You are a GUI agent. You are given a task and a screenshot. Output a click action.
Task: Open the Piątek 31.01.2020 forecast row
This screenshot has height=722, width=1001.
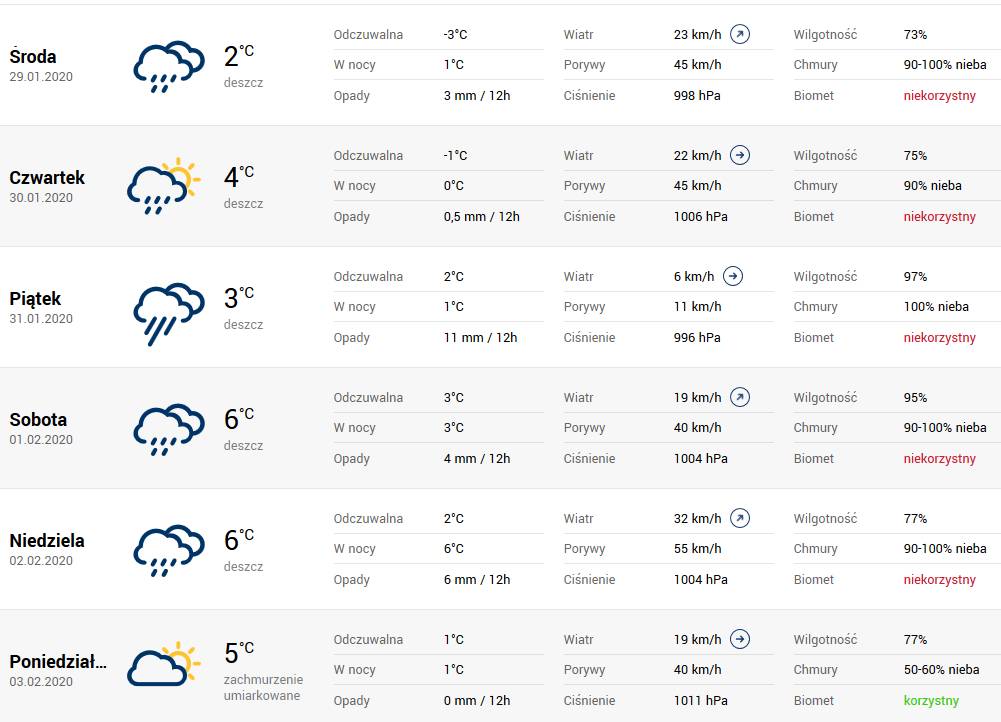[500, 307]
